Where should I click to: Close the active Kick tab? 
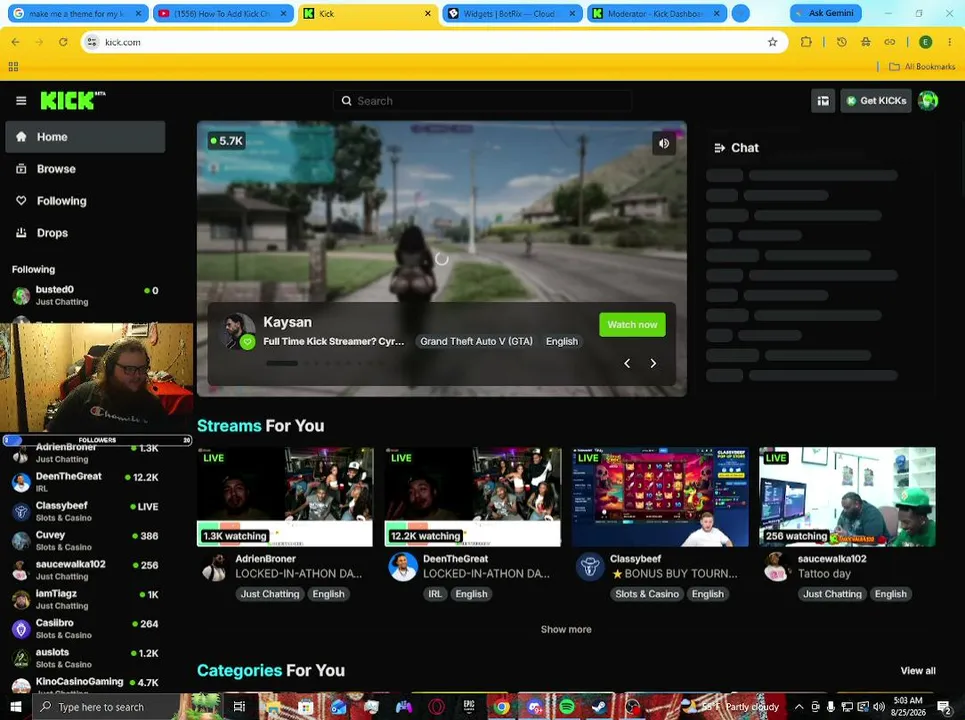coord(428,14)
